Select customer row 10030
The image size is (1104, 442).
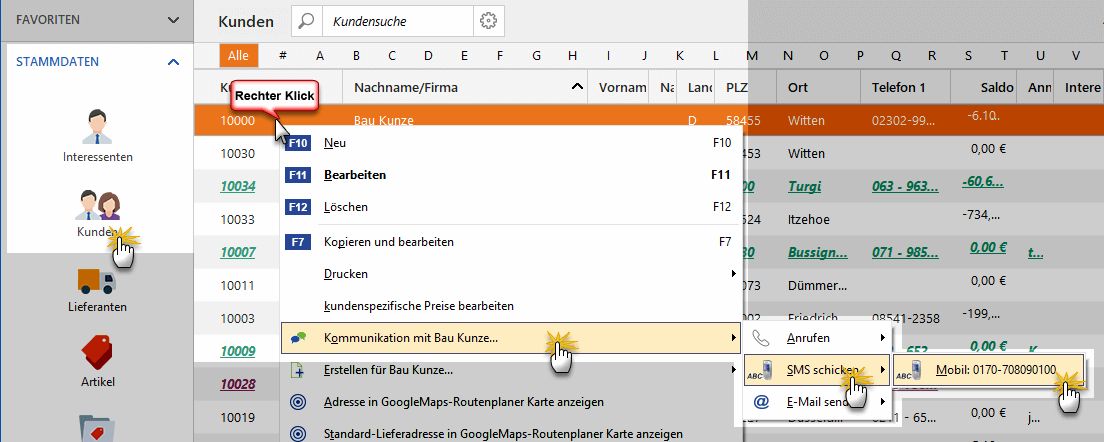tap(237, 153)
